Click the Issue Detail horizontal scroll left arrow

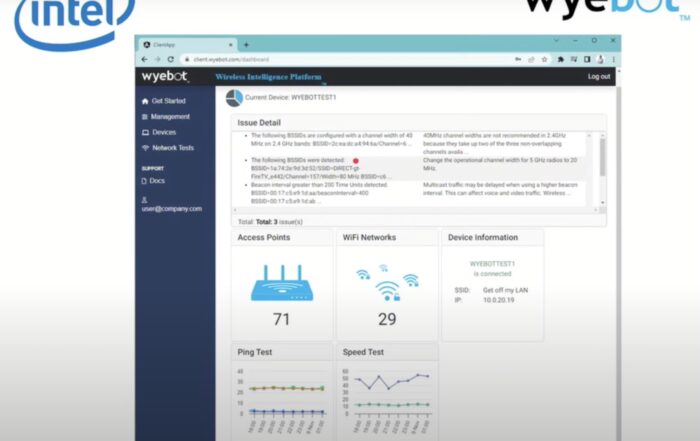point(235,210)
